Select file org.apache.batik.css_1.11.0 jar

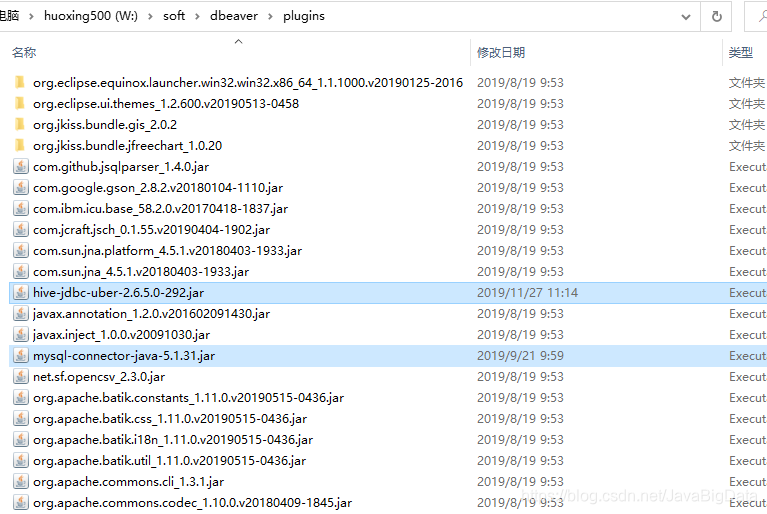click(x=170, y=419)
